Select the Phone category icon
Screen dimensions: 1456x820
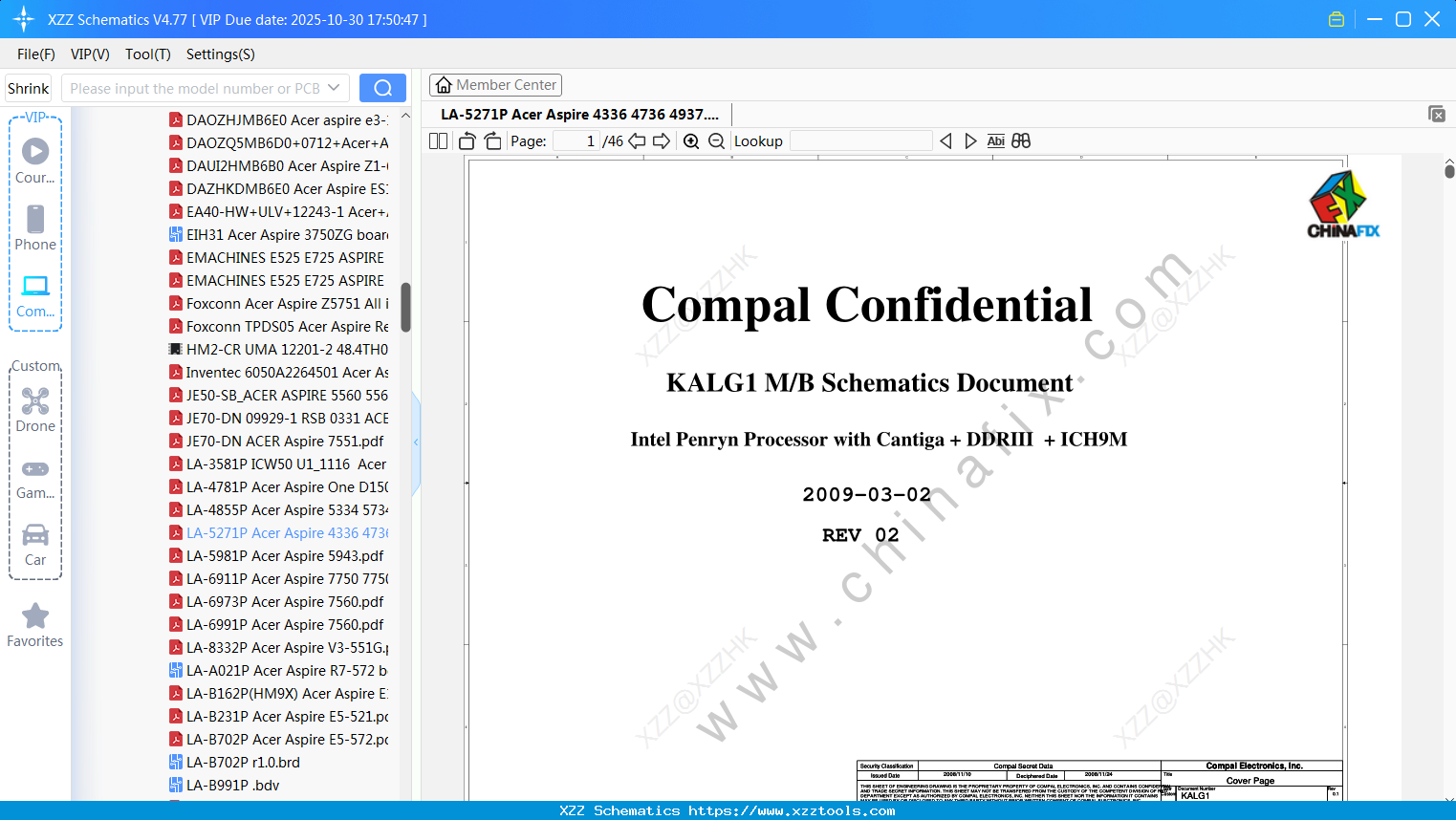point(35,227)
